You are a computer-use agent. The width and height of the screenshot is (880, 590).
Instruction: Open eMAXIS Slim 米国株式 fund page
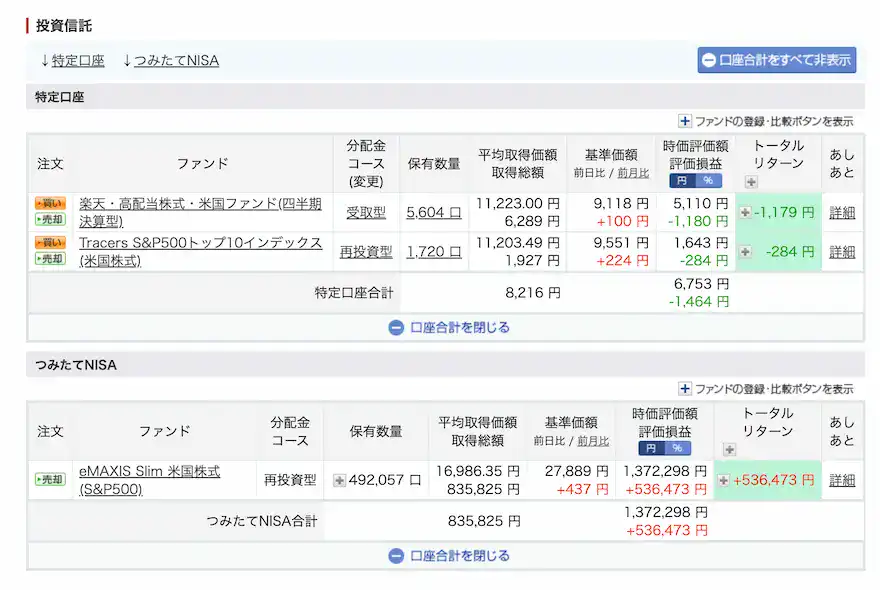tap(150, 480)
